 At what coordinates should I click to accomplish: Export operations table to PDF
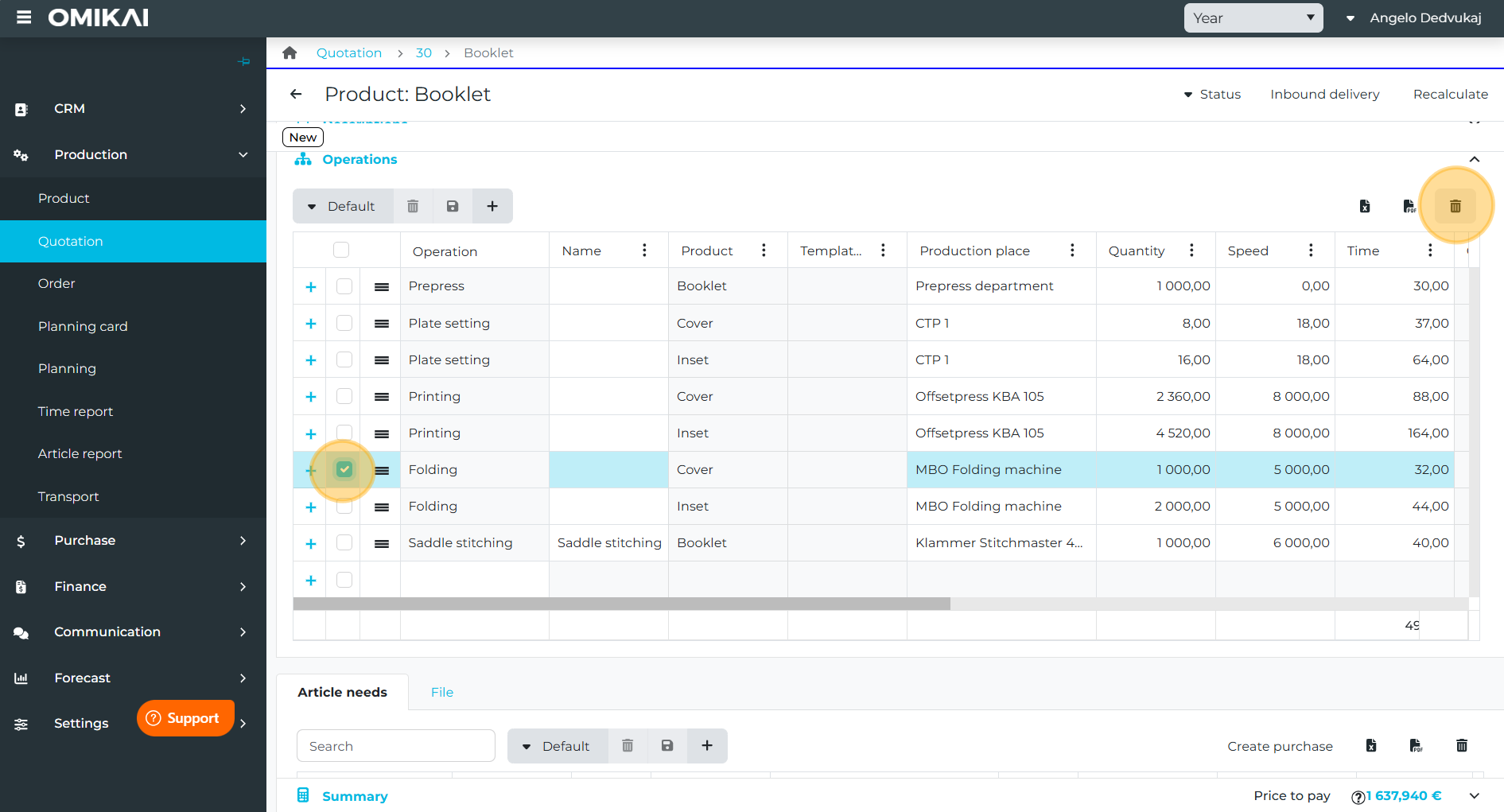[x=1409, y=206]
